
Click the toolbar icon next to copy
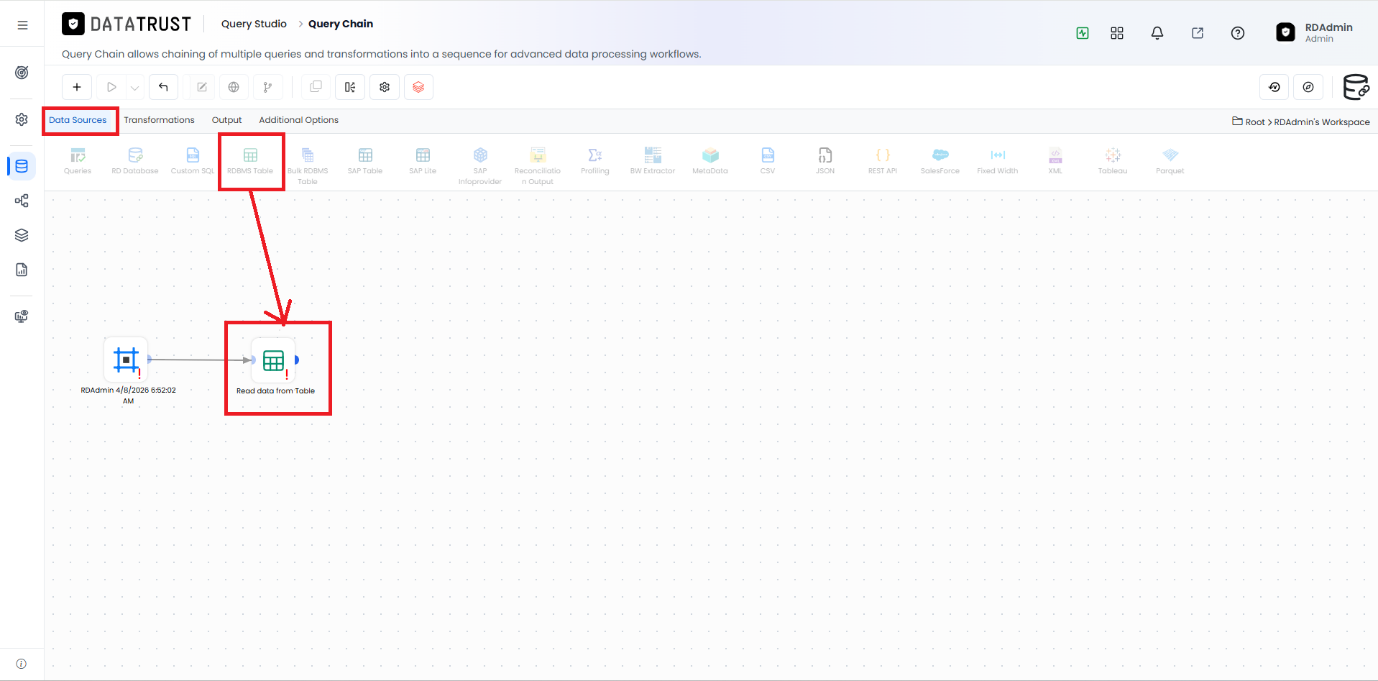(350, 87)
